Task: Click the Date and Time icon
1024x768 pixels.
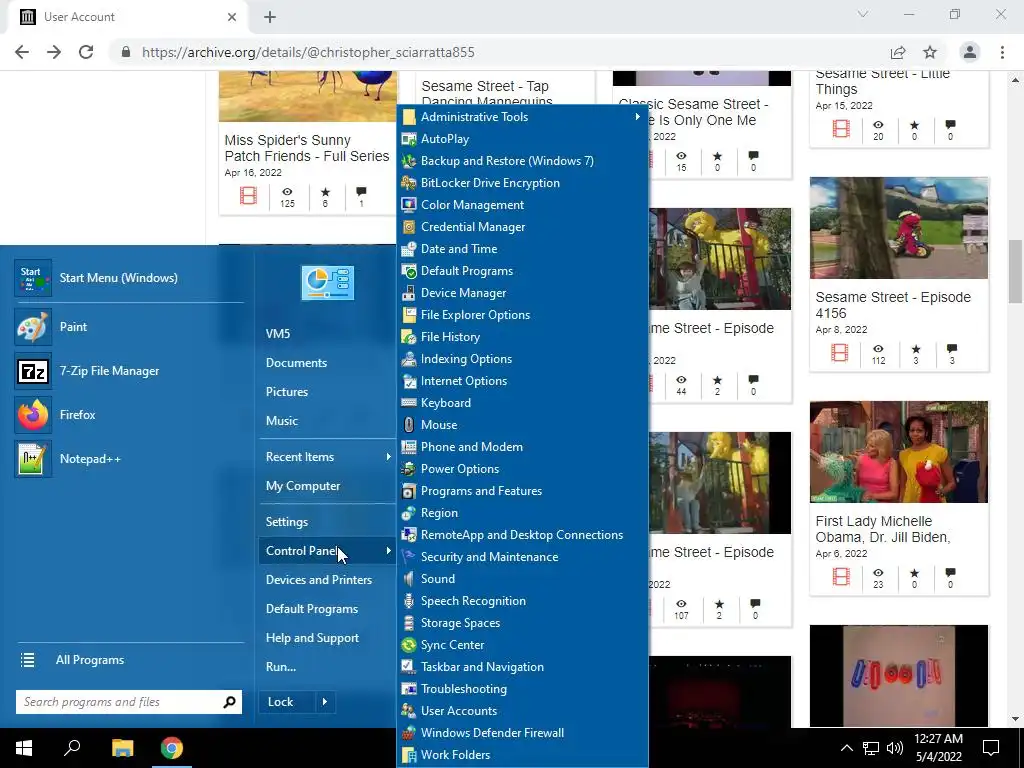Action: pos(409,249)
